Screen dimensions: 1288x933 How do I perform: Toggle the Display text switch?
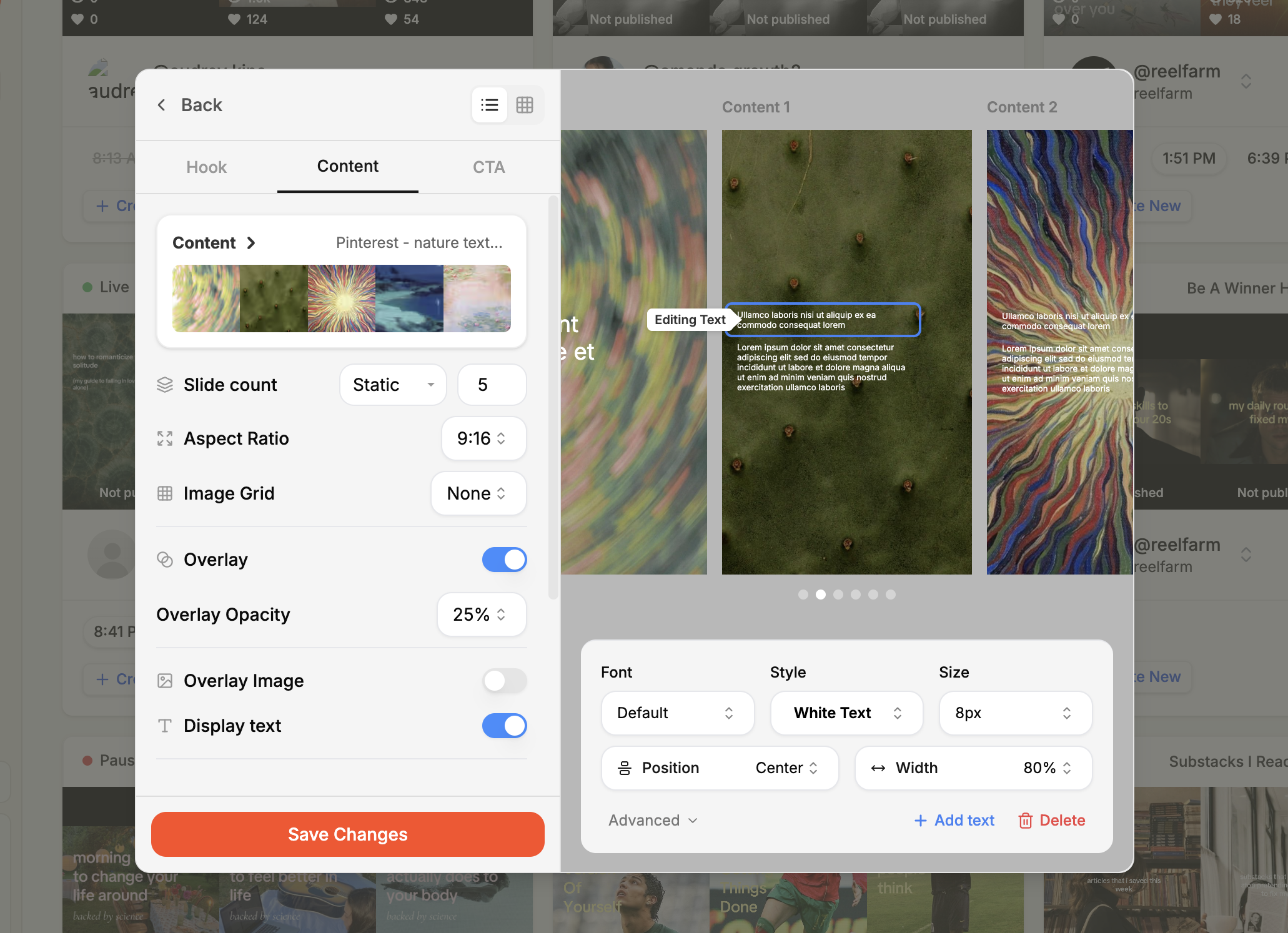click(505, 726)
